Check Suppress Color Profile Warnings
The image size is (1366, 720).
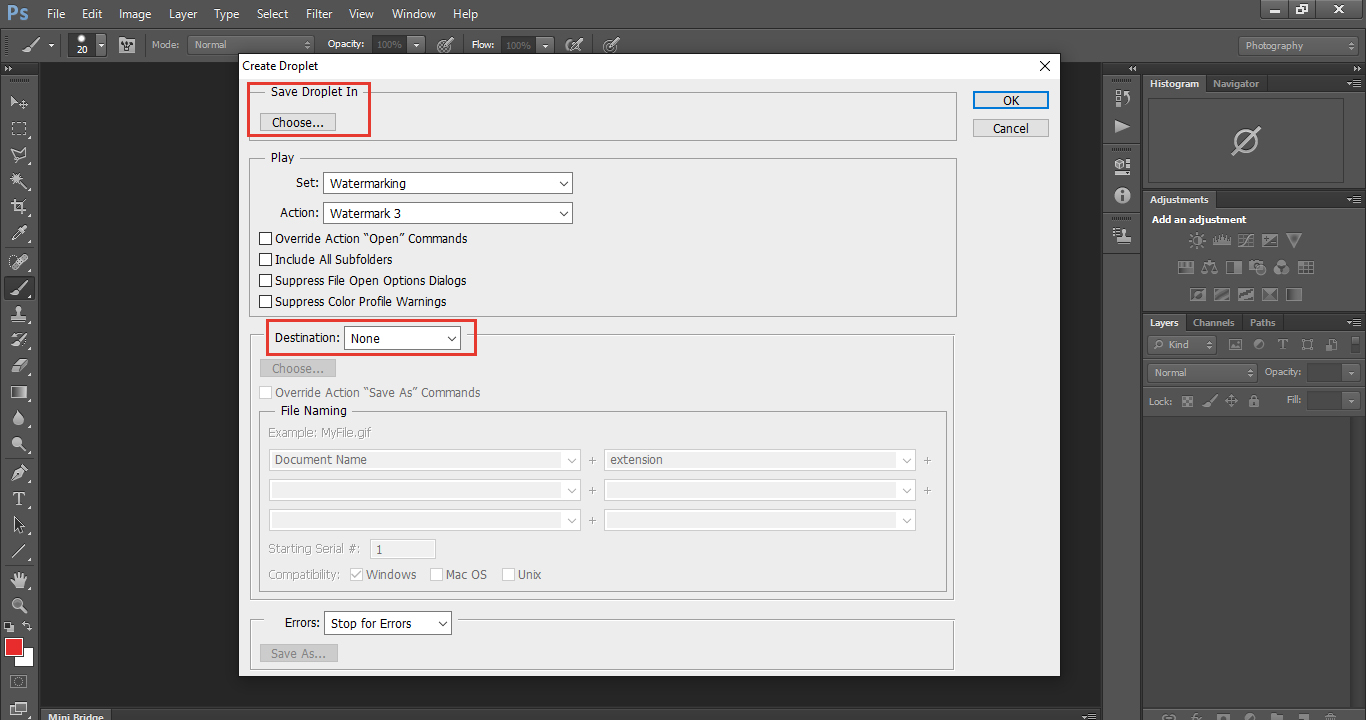[266, 302]
